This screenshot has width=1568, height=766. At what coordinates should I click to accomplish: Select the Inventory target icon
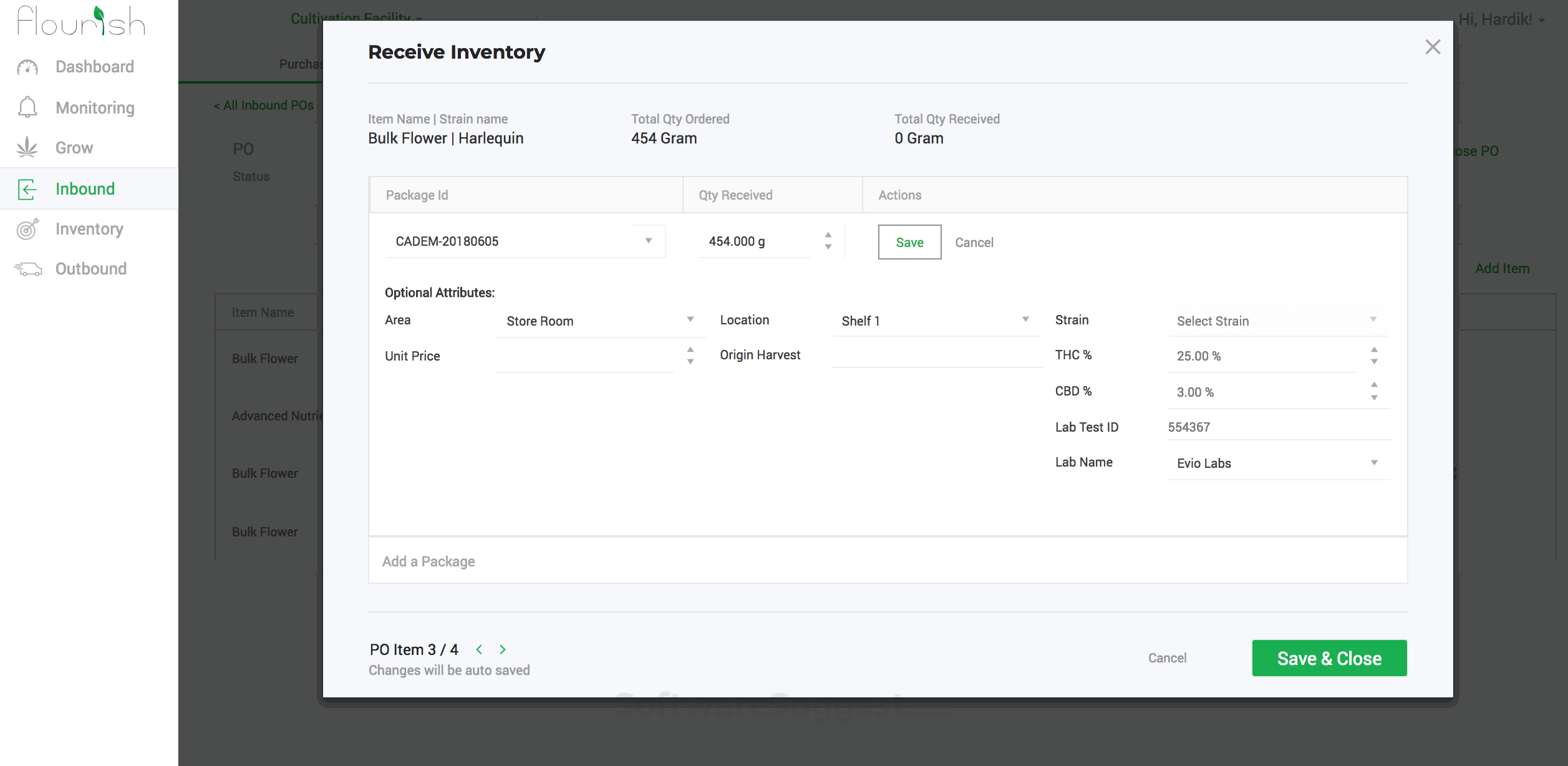(27, 230)
